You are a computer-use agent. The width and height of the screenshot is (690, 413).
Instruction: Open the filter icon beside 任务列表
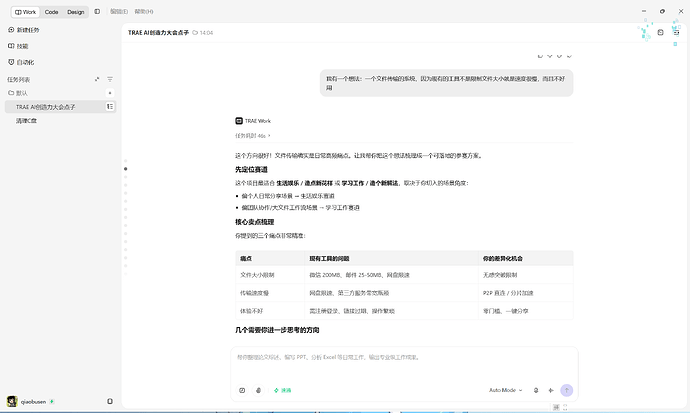point(110,79)
